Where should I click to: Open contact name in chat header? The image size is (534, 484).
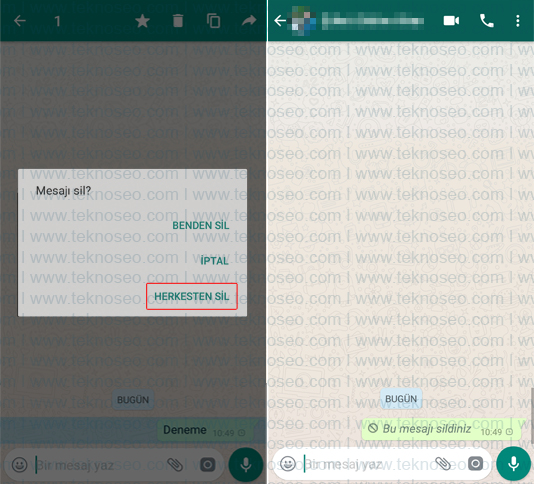point(373,21)
